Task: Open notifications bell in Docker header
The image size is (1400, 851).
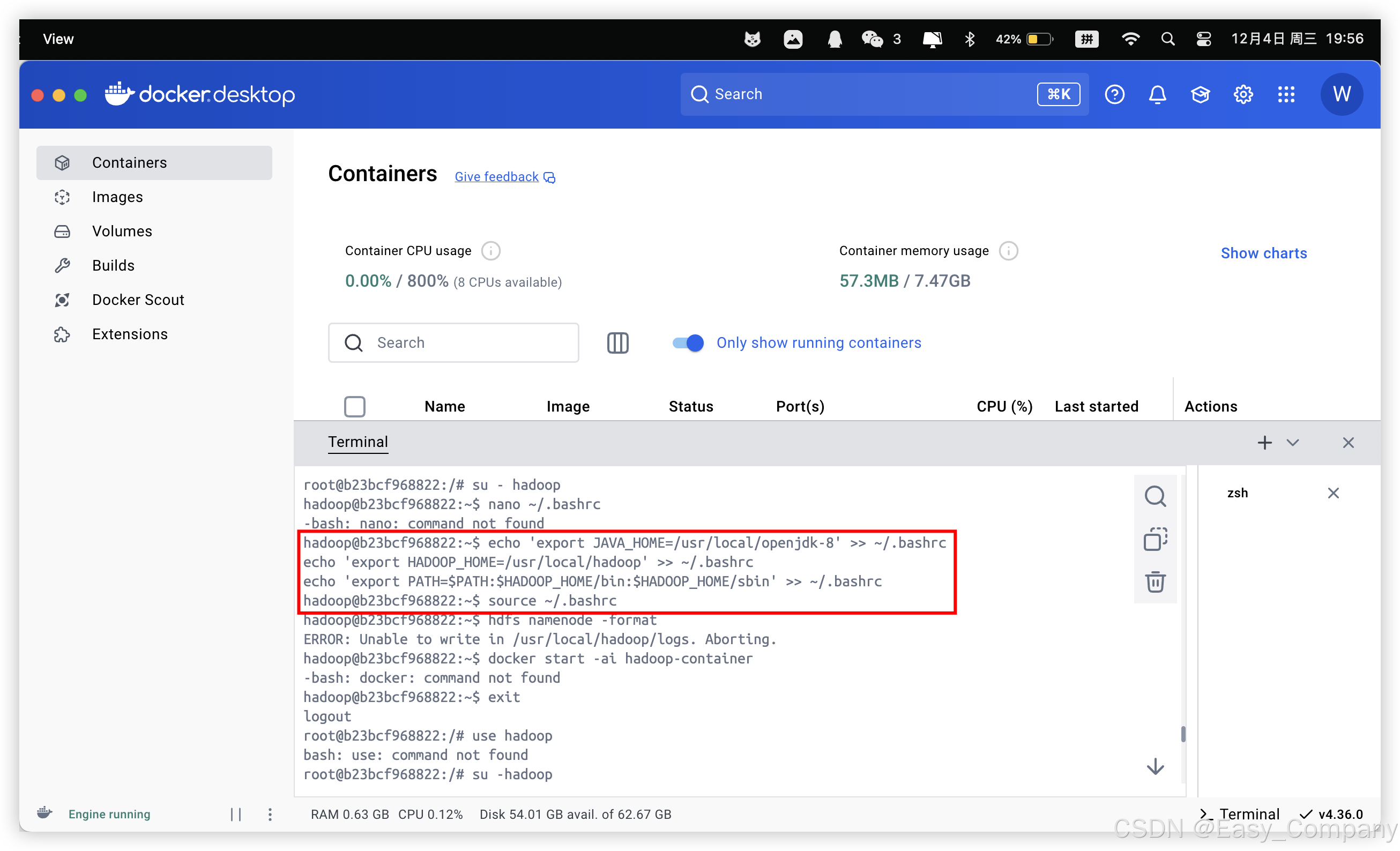Action: click(x=1157, y=94)
